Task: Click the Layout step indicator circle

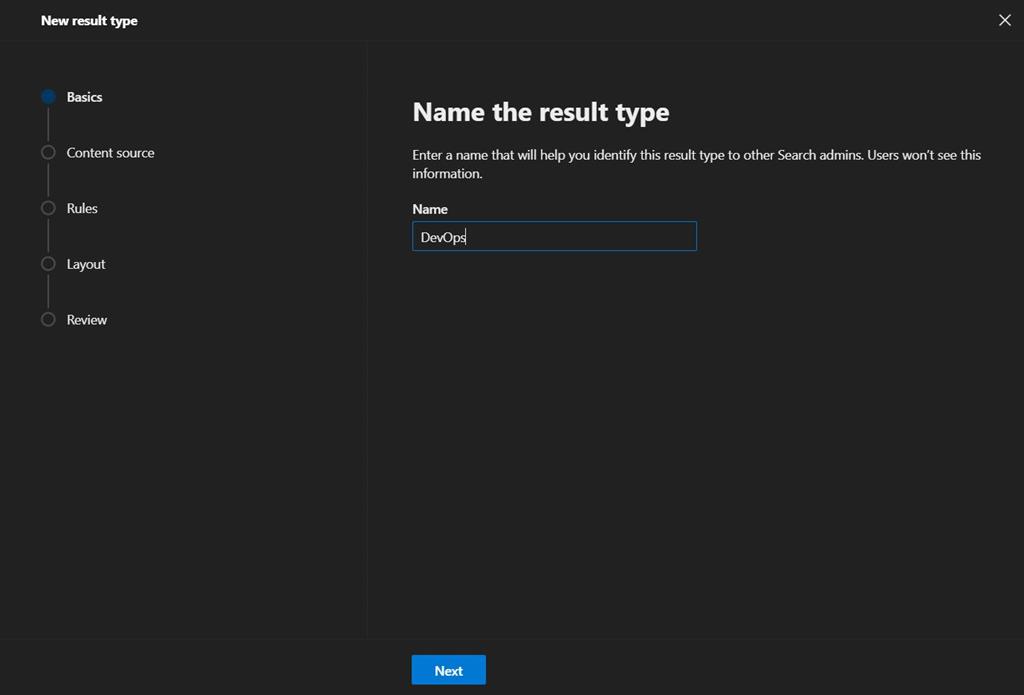Action: tap(48, 264)
